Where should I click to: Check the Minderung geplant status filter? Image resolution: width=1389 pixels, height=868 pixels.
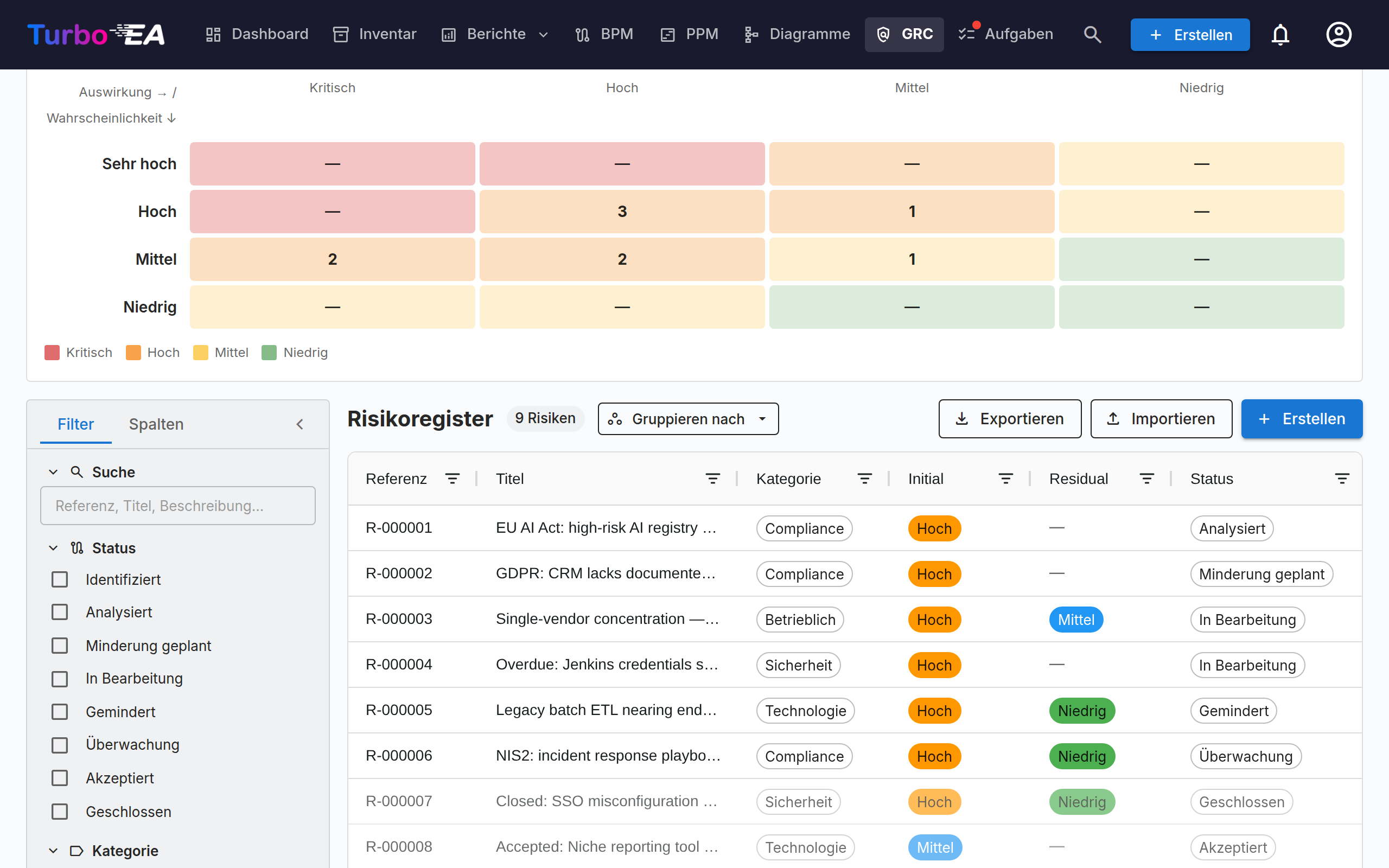(x=60, y=645)
